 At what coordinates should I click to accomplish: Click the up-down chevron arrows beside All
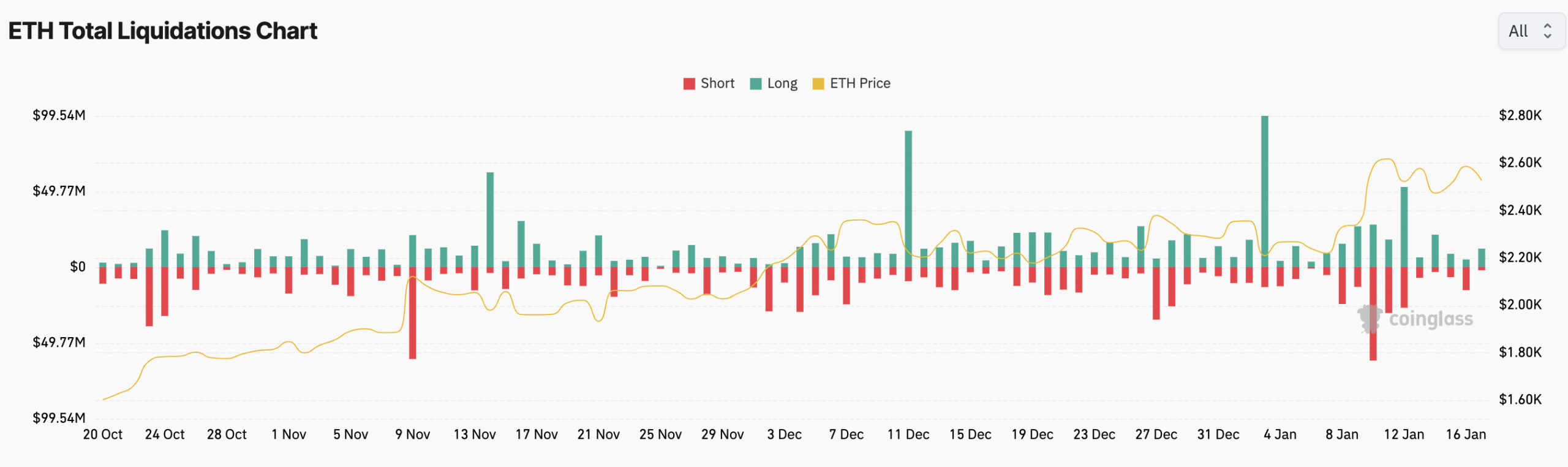pos(1547,31)
